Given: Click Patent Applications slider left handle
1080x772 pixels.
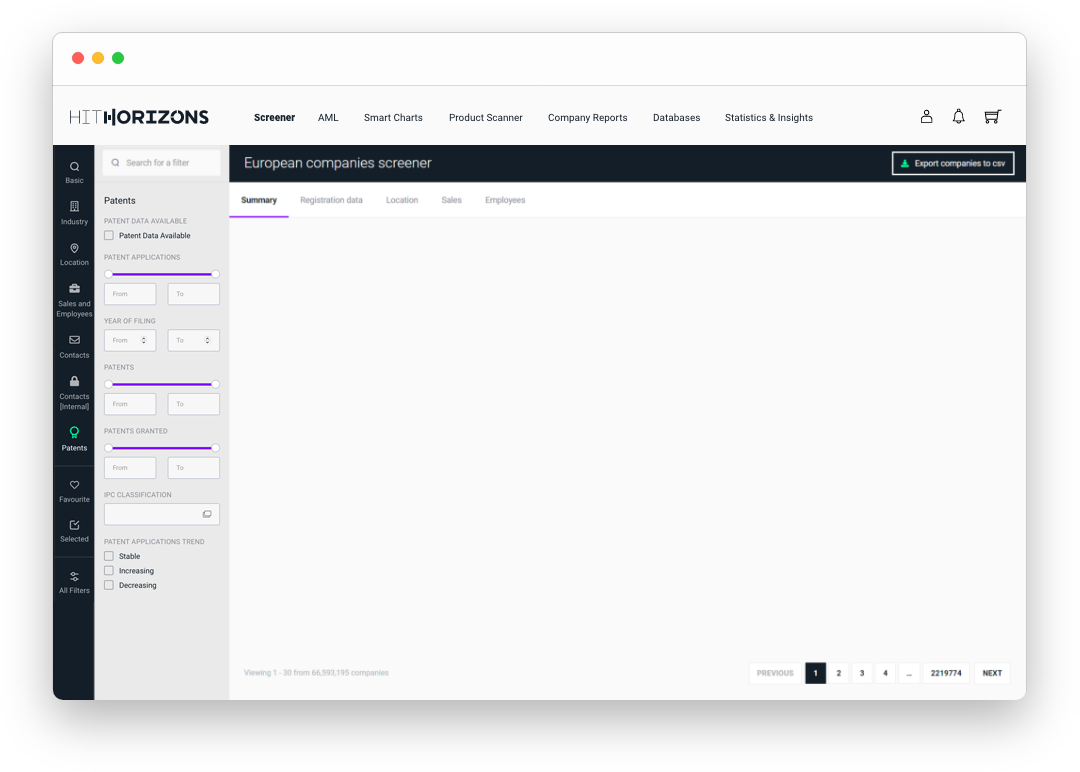Looking at the screenshot, I should [x=108, y=274].
